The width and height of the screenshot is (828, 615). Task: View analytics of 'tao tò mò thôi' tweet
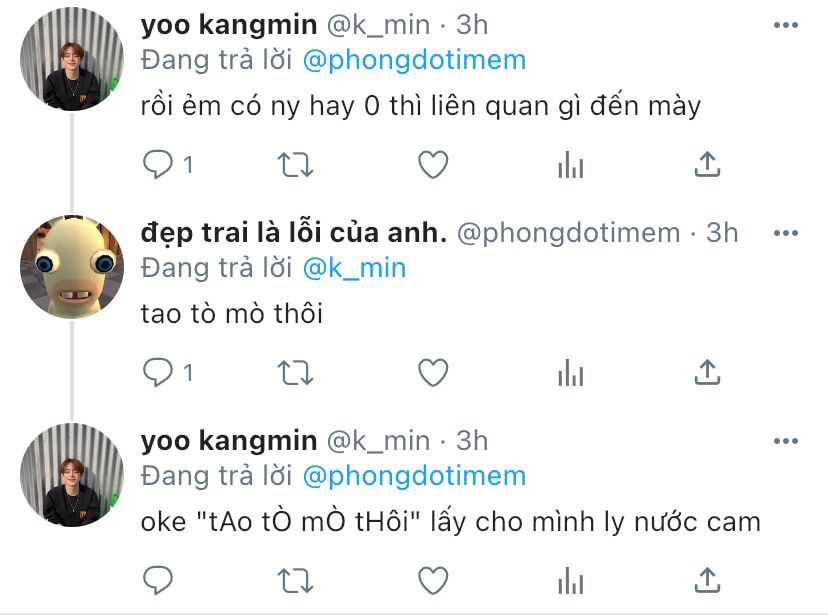(570, 372)
